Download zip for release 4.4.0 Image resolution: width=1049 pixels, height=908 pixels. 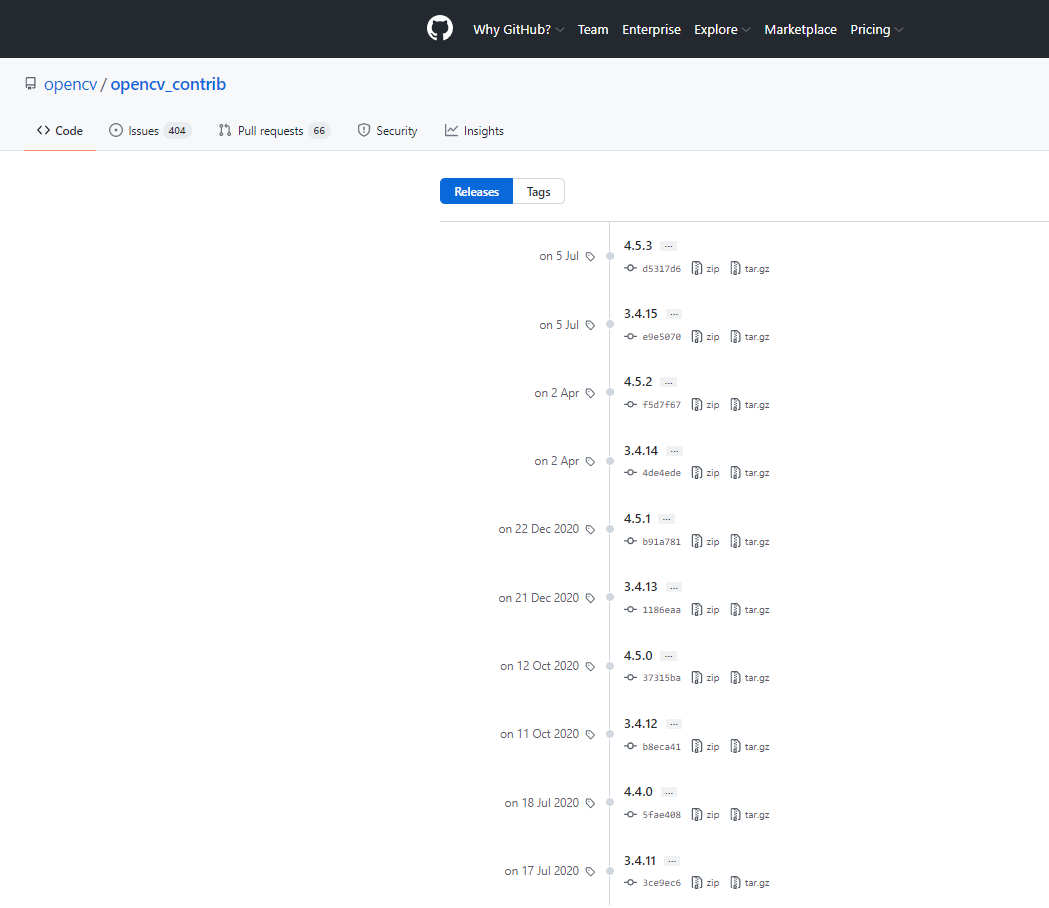point(706,814)
